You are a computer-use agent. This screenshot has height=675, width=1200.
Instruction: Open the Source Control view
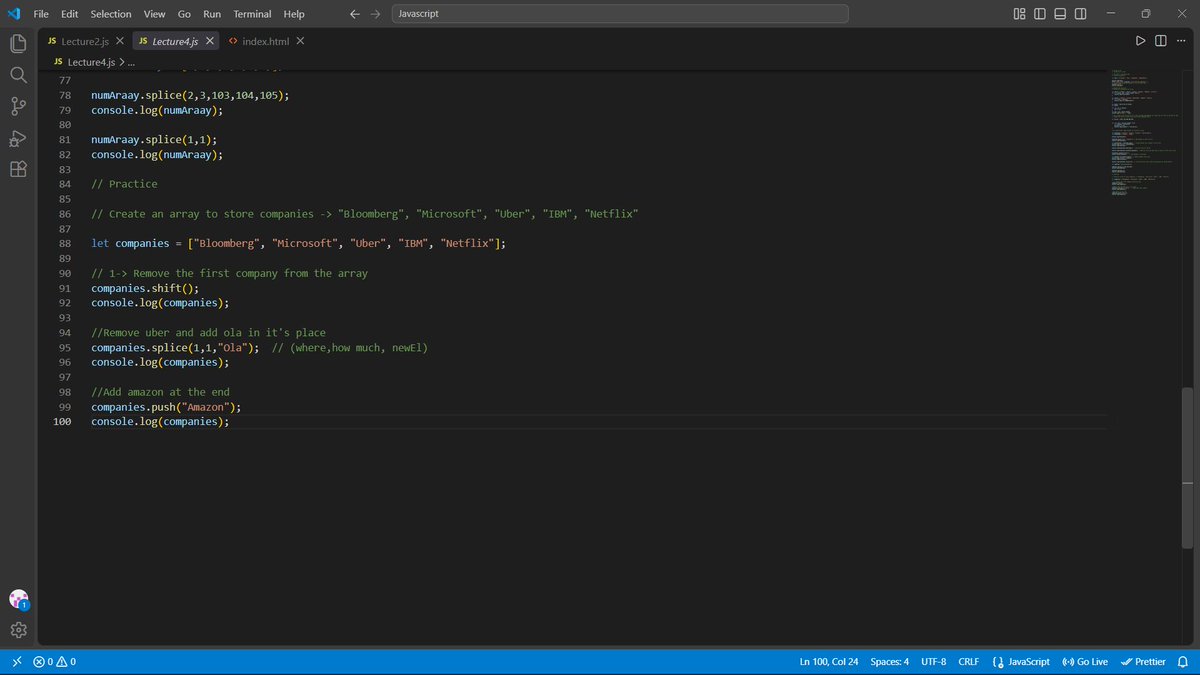[x=18, y=106]
